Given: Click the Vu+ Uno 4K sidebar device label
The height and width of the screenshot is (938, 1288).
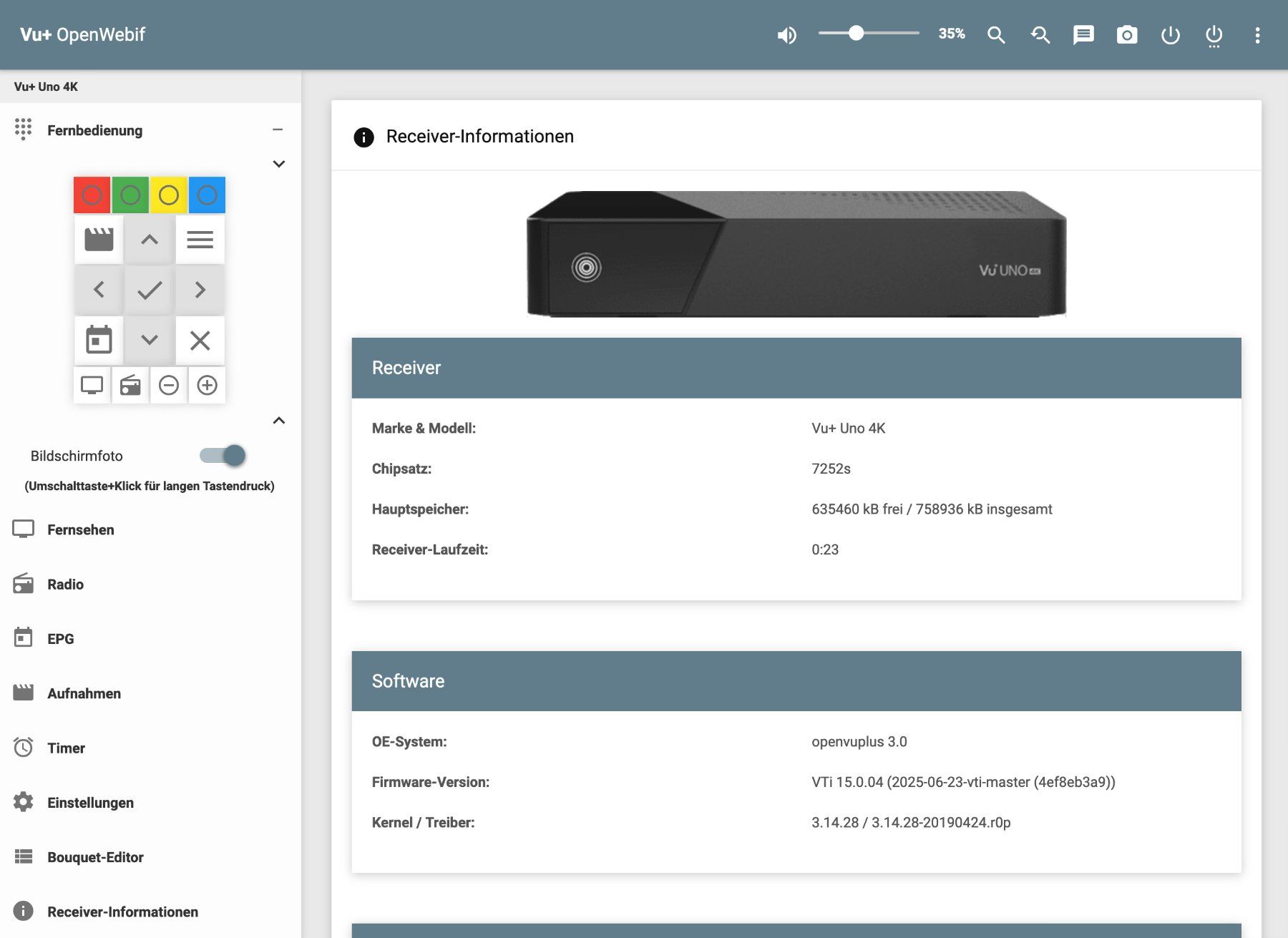Looking at the screenshot, I should [x=46, y=87].
